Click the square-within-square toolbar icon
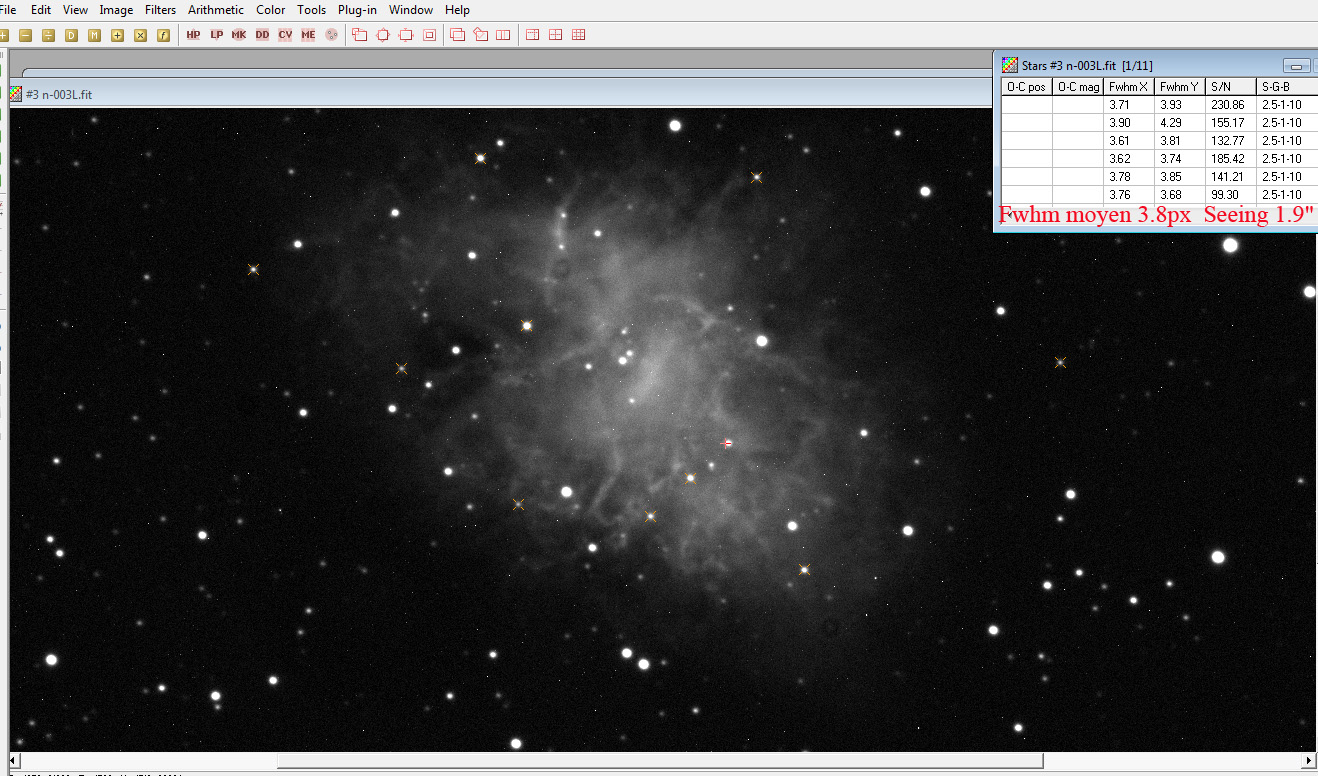1318x776 pixels. point(429,35)
